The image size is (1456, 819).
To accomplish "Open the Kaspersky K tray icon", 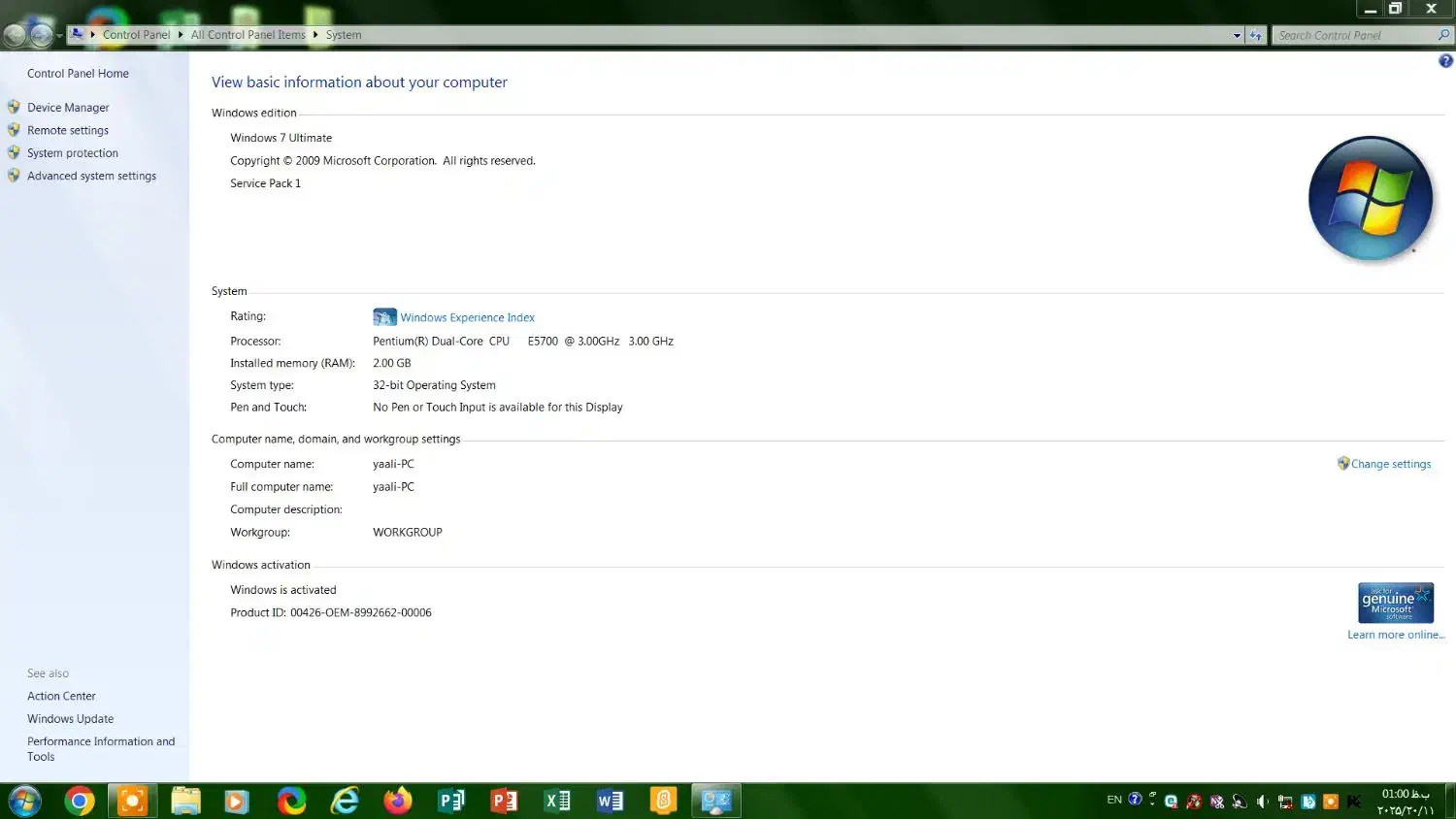I will coord(1354,802).
